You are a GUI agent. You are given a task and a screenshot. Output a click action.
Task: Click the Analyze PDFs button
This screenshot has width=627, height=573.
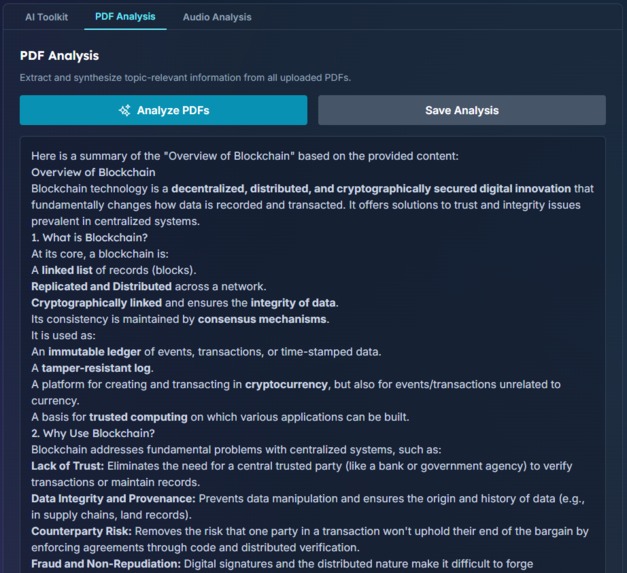pyautogui.click(x=164, y=110)
